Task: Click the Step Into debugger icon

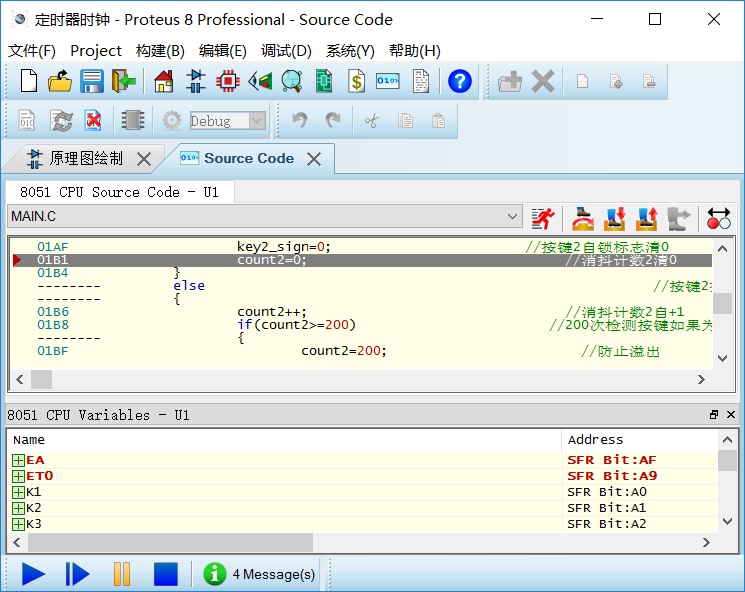Action: tap(615, 219)
